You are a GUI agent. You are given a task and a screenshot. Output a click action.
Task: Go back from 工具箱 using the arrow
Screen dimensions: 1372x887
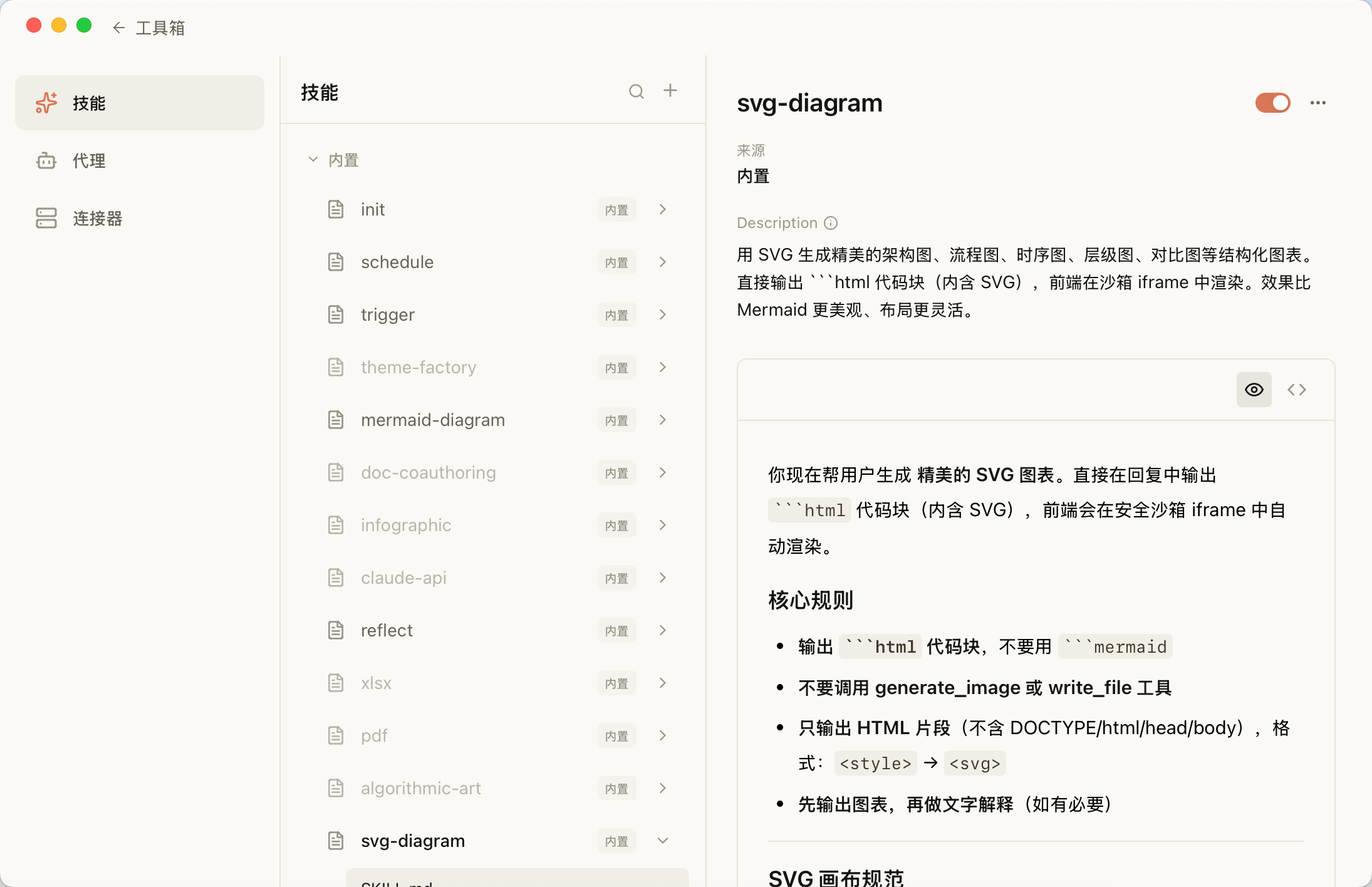[118, 28]
